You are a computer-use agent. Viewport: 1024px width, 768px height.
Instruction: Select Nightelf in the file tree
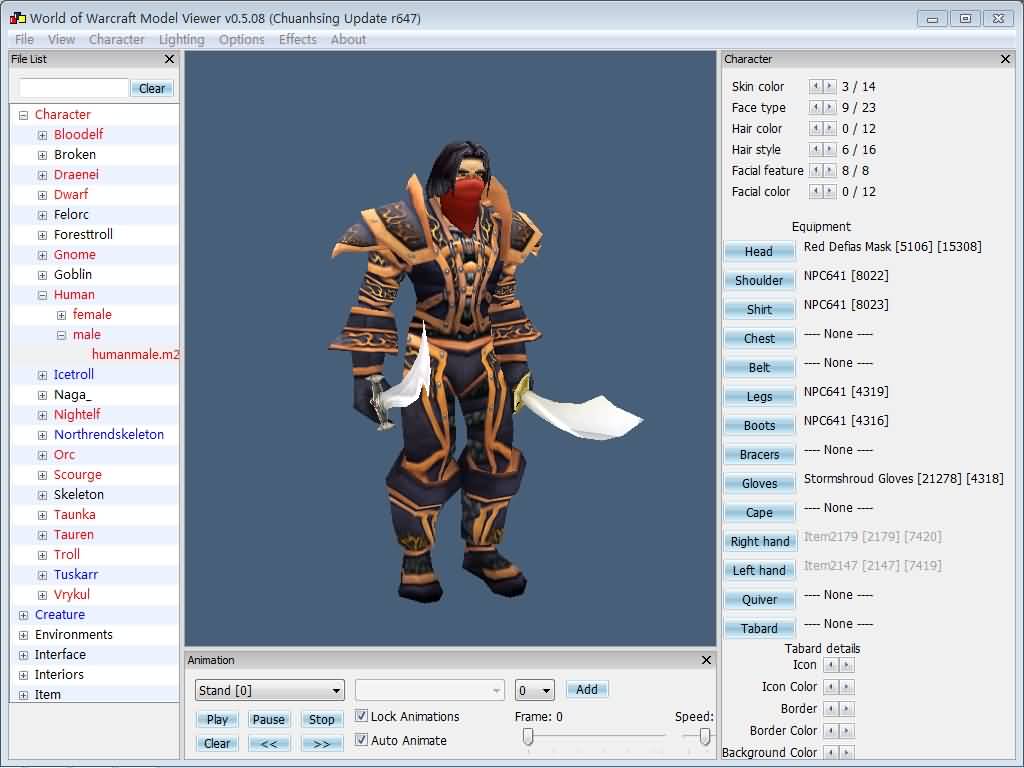tap(77, 415)
